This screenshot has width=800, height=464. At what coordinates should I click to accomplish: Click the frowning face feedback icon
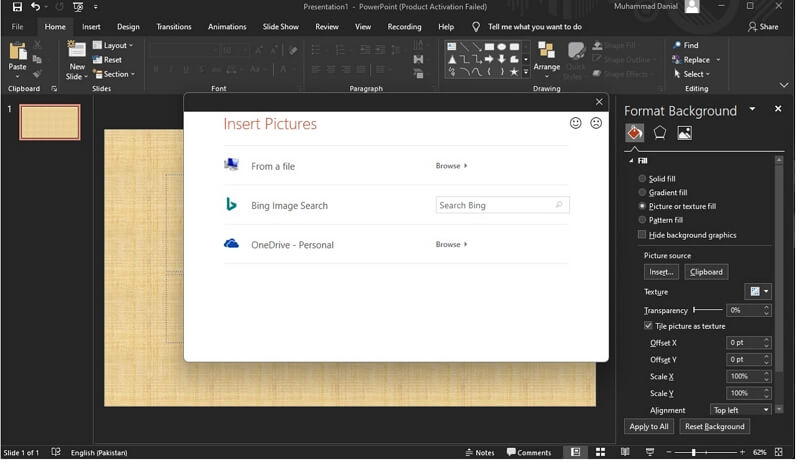coord(596,123)
